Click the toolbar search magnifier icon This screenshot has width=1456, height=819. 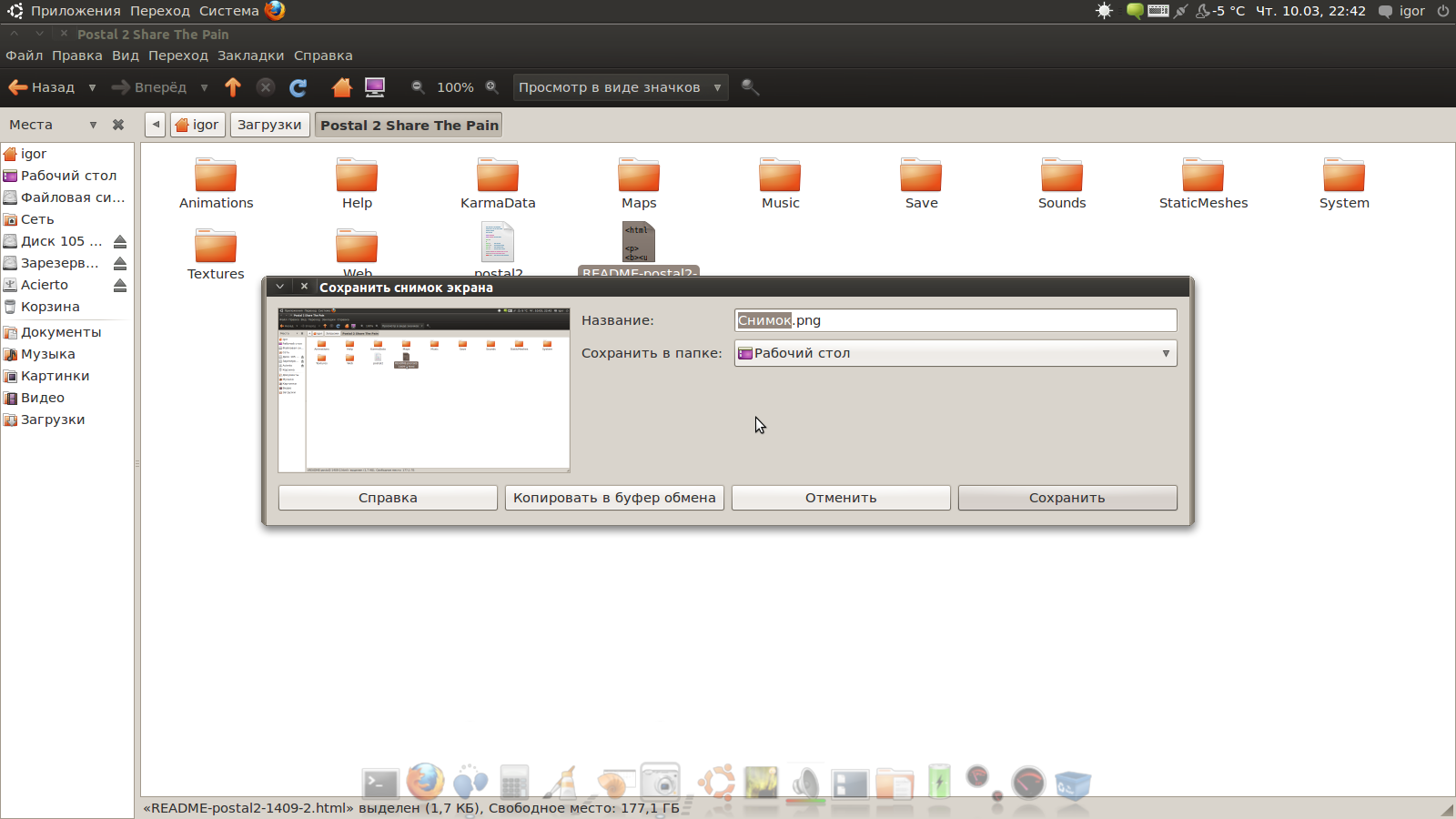point(750,87)
